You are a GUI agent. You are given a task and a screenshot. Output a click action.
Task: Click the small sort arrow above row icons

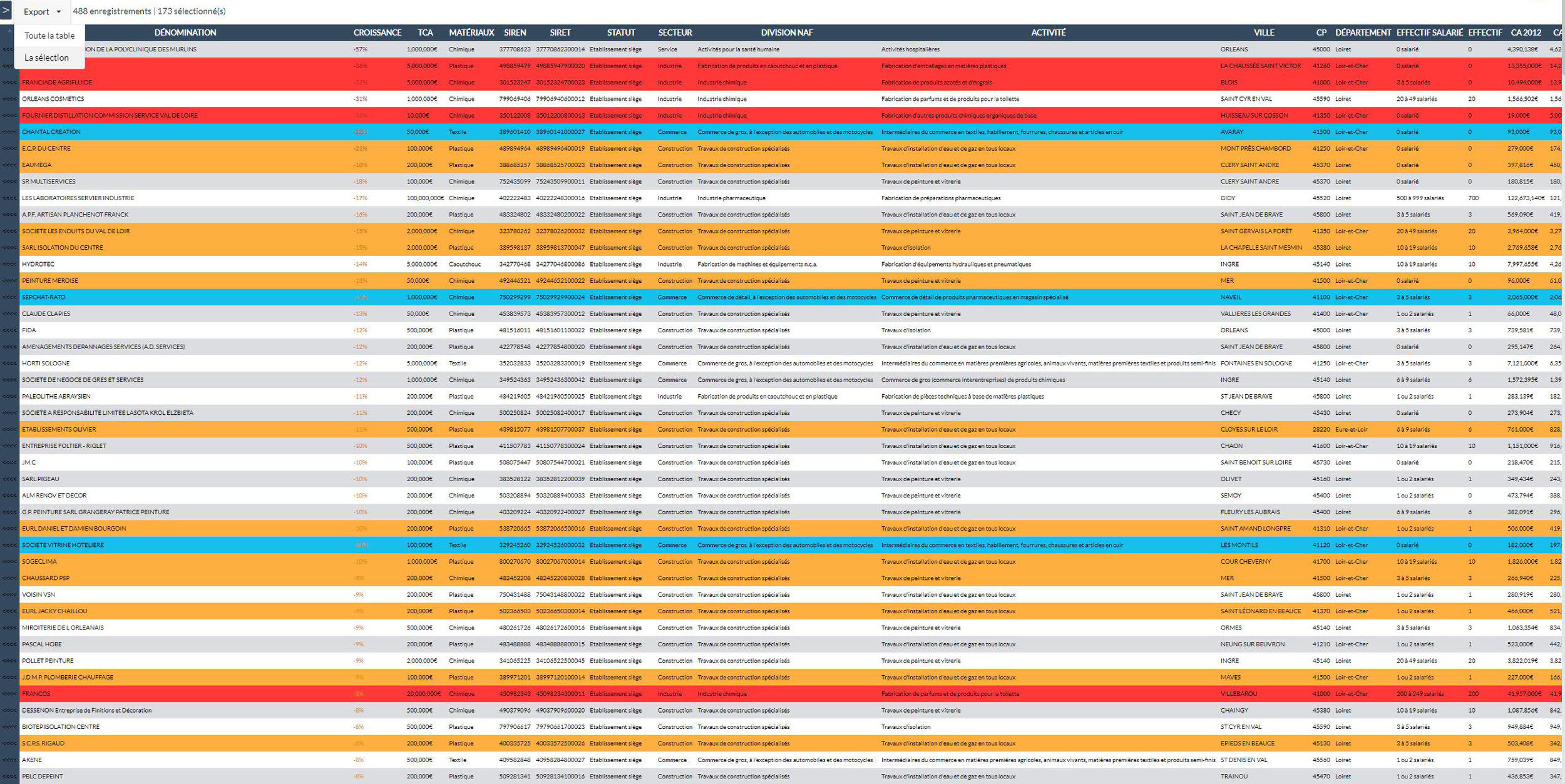pyautogui.click(x=9, y=31)
